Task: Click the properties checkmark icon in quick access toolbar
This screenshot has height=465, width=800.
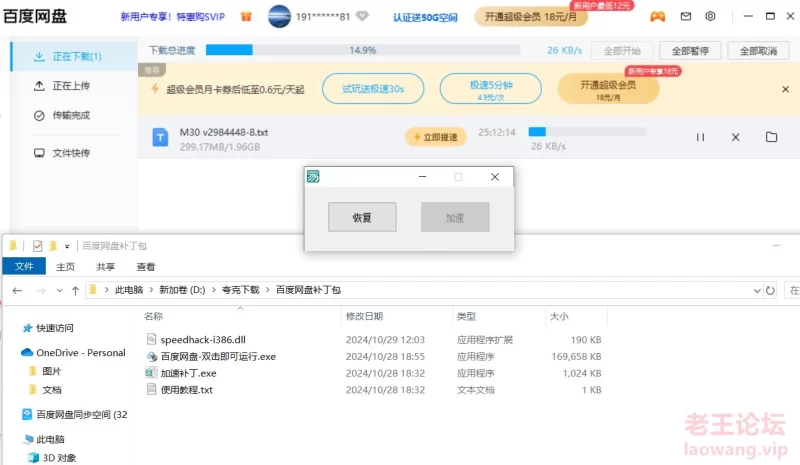Action: (x=37, y=246)
